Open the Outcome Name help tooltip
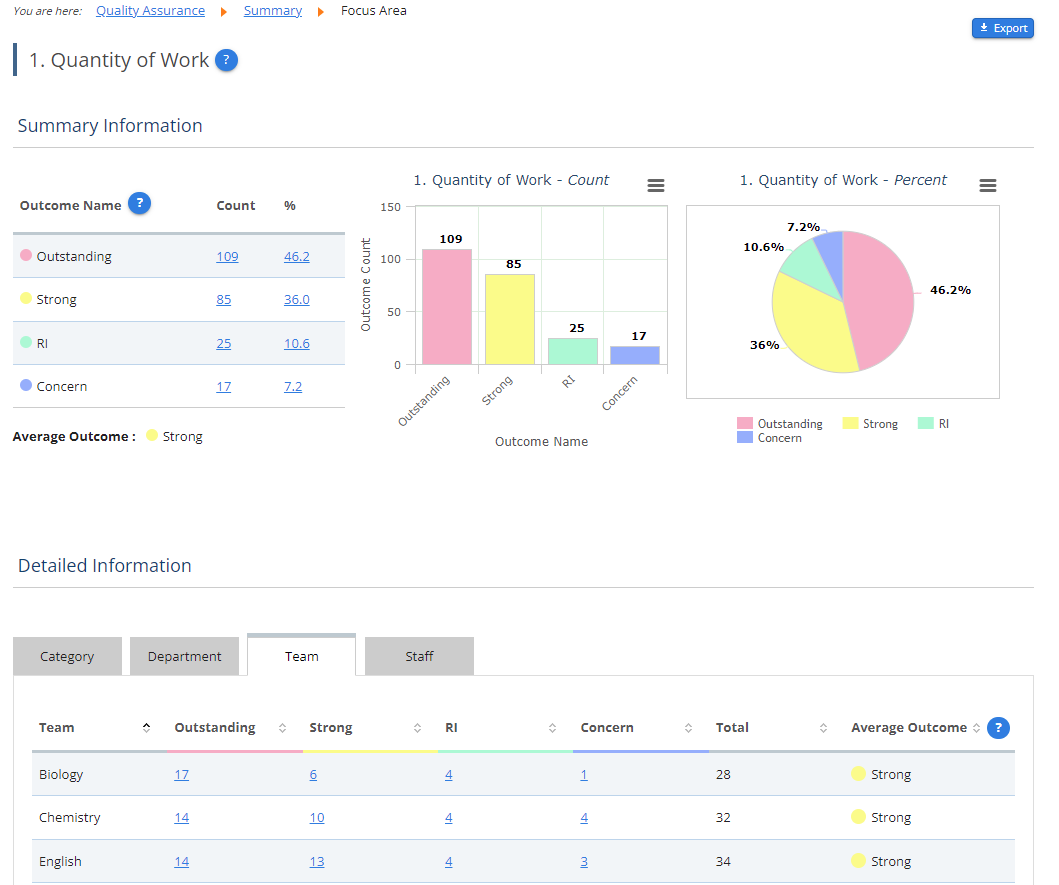Viewport: 1059px width, 885px height. (x=139, y=203)
